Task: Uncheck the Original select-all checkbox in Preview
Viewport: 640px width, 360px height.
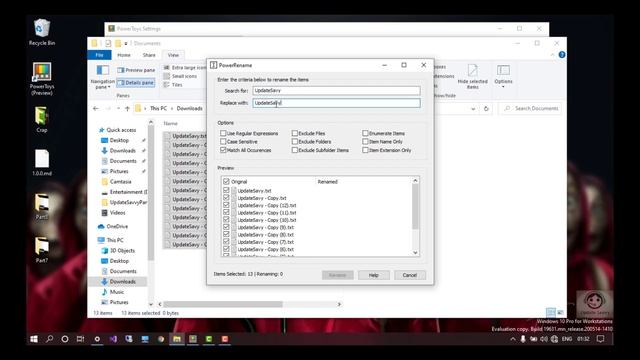Action: click(227, 181)
